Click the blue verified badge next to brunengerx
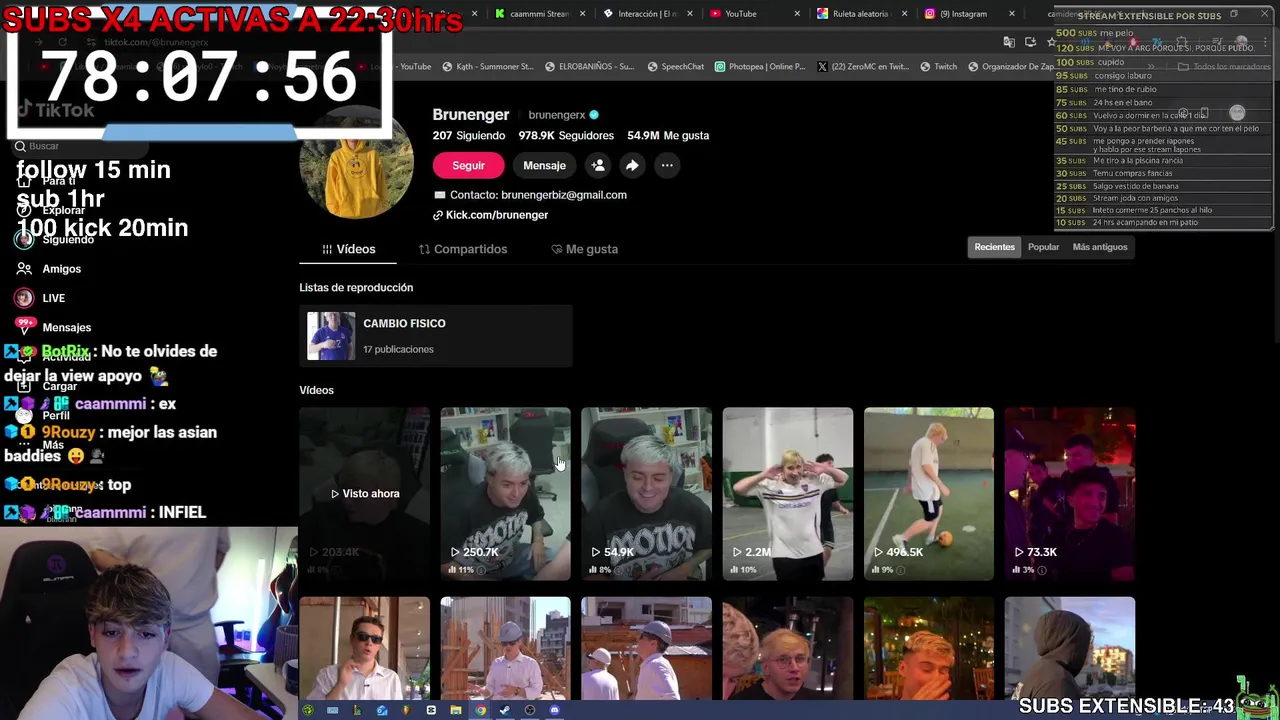This screenshot has height=720, width=1280. tap(594, 115)
